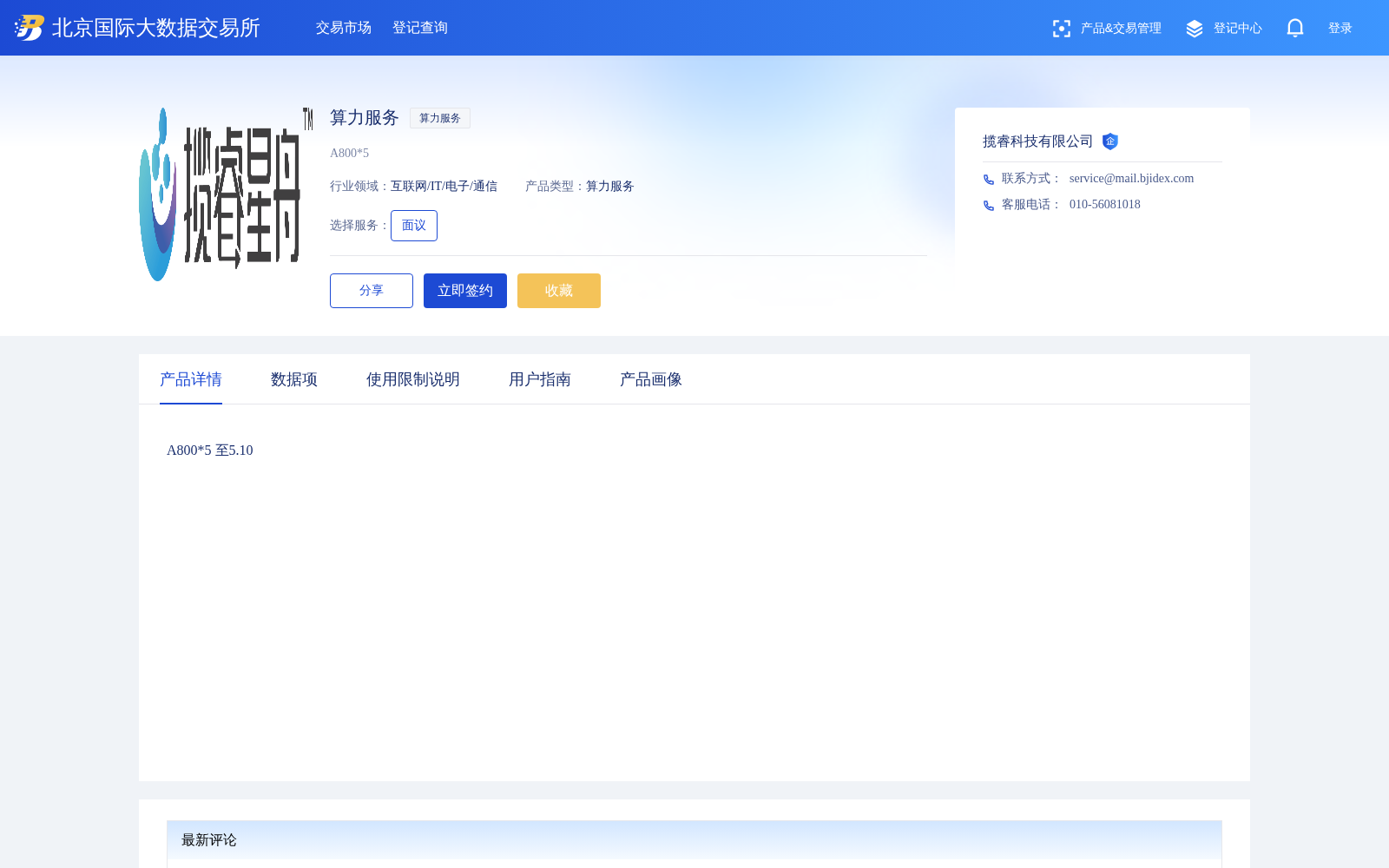Open the 交易市场 menu
The height and width of the screenshot is (868, 1389).
[344, 28]
